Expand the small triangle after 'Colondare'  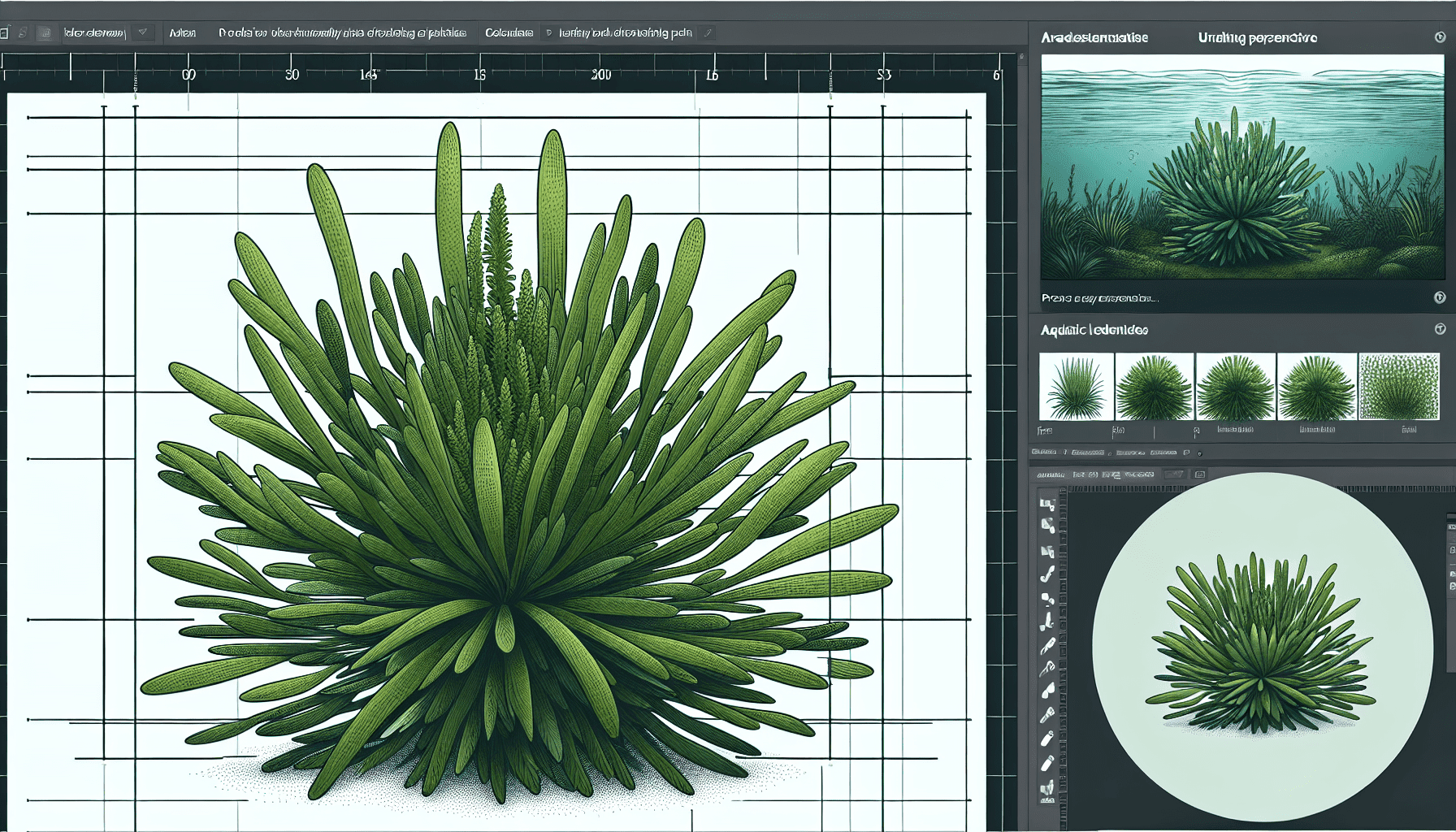tap(548, 33)
